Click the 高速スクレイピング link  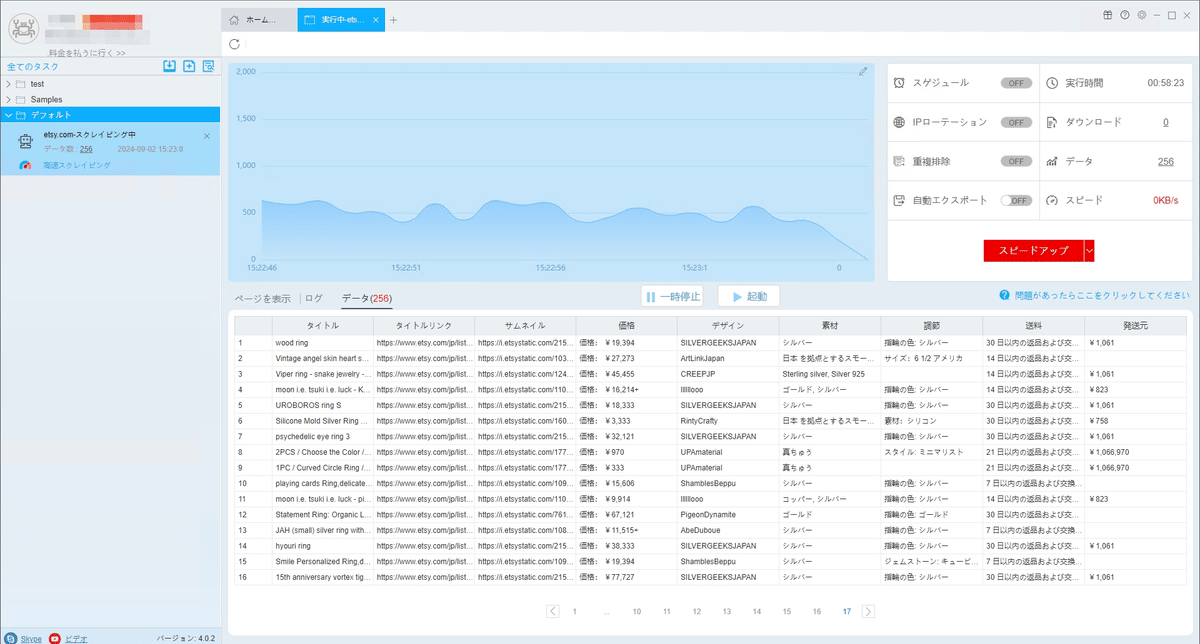[77, 165]
